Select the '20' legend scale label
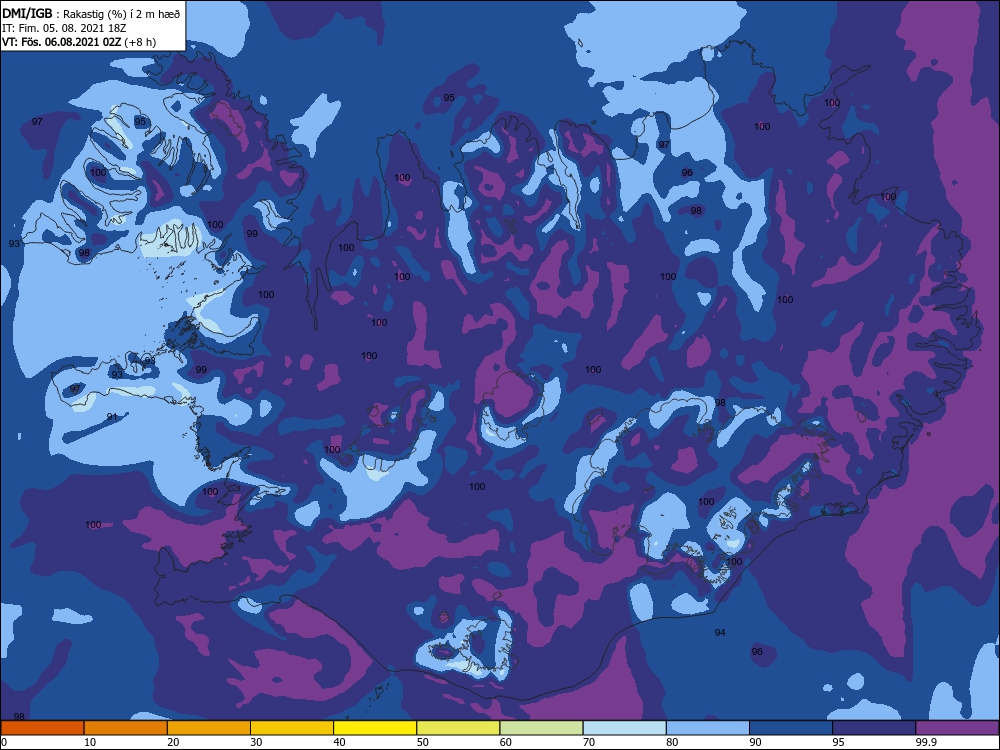 coord(173,742)
